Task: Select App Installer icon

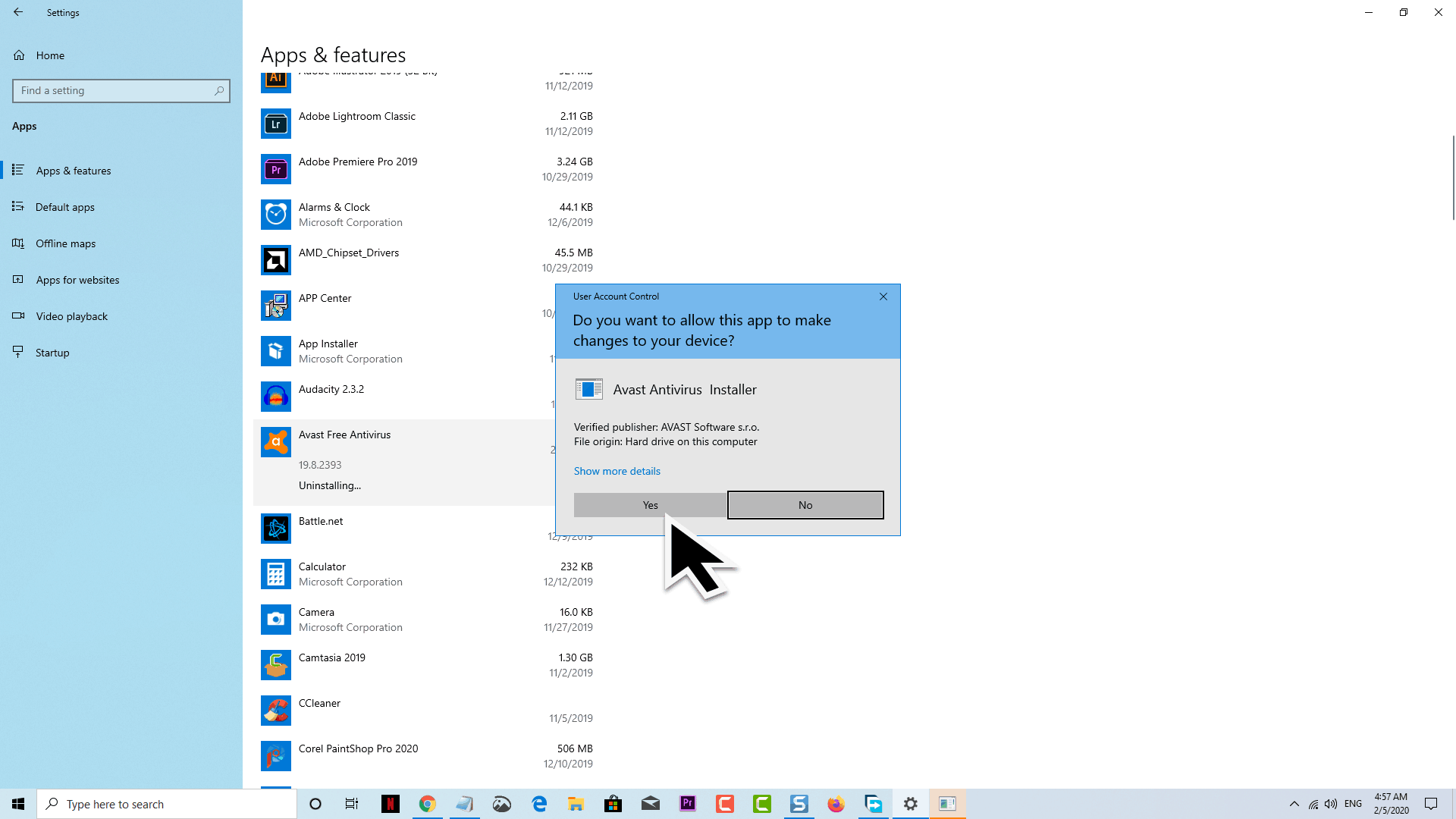Action: (276, 351)
